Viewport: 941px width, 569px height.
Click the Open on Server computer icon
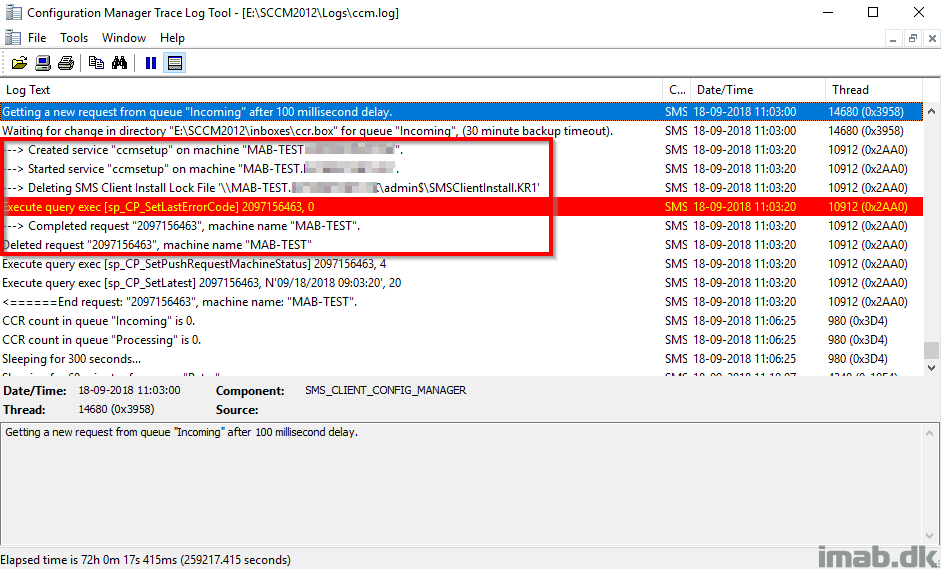[43, 63]
